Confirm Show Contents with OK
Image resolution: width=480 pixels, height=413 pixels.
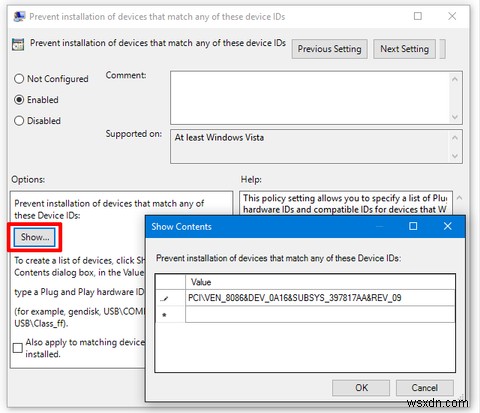tap(361, 388)
